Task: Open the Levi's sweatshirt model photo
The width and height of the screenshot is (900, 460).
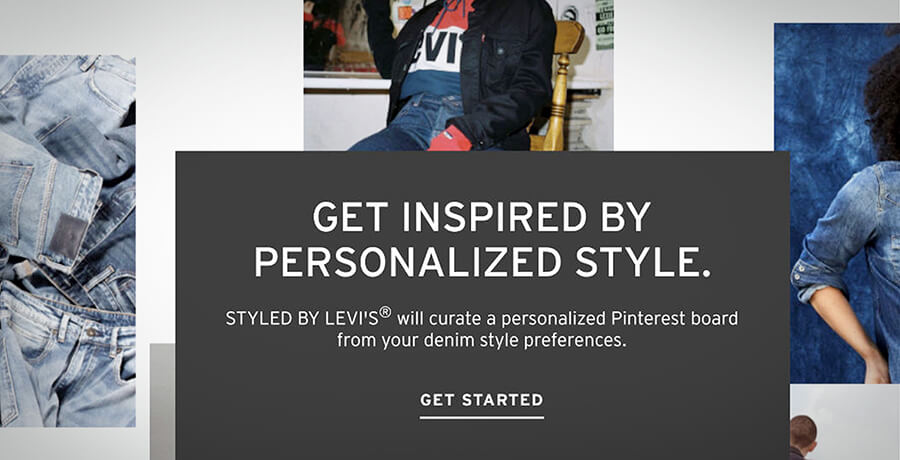Action: point(458,75)
